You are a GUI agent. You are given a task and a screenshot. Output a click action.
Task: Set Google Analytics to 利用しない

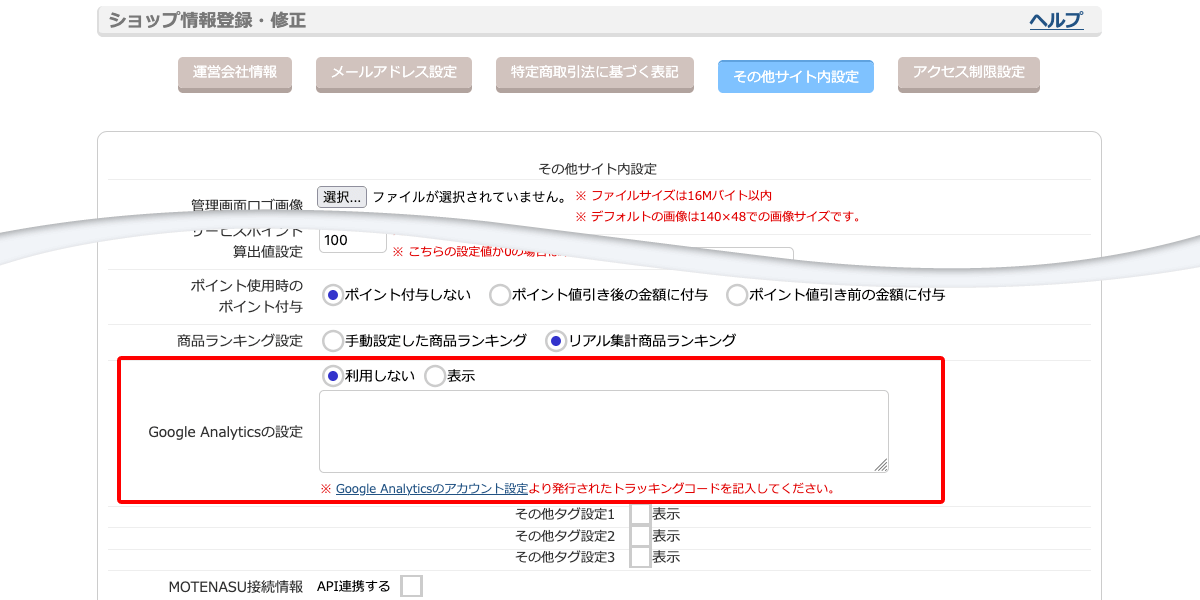pyautogui.click(x=333, y=376)
